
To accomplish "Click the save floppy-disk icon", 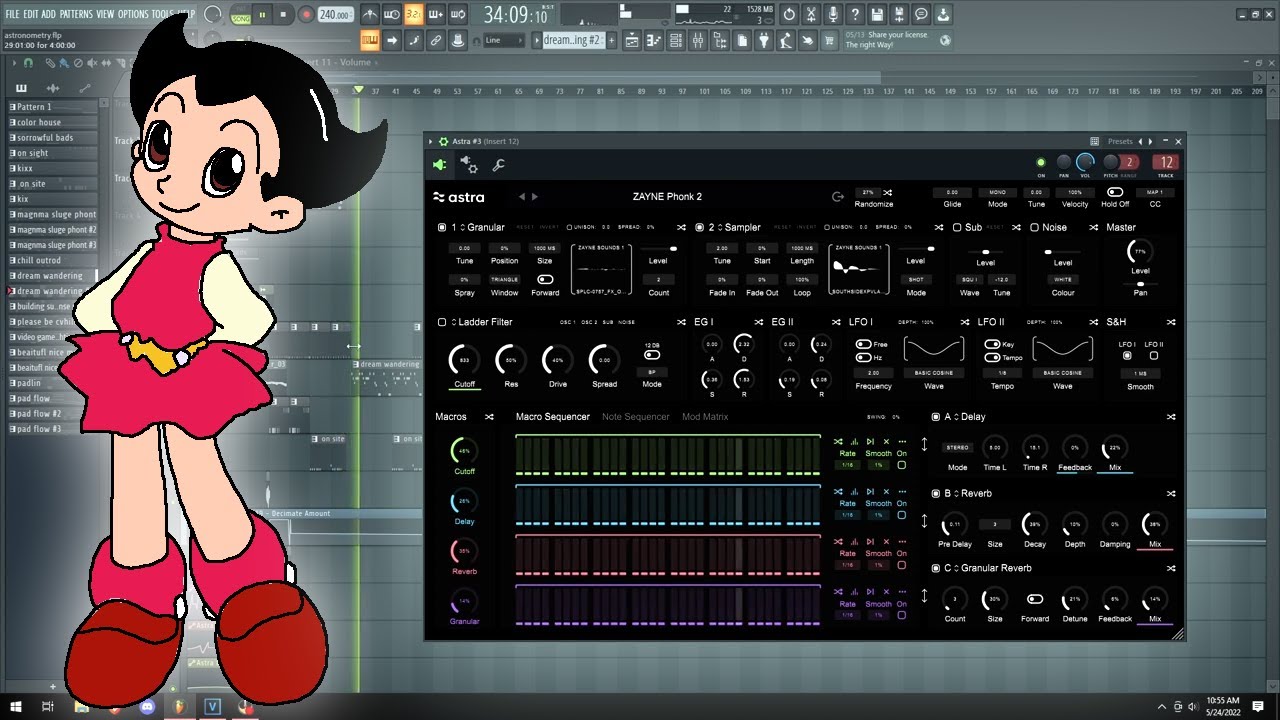I will [877, 15].
